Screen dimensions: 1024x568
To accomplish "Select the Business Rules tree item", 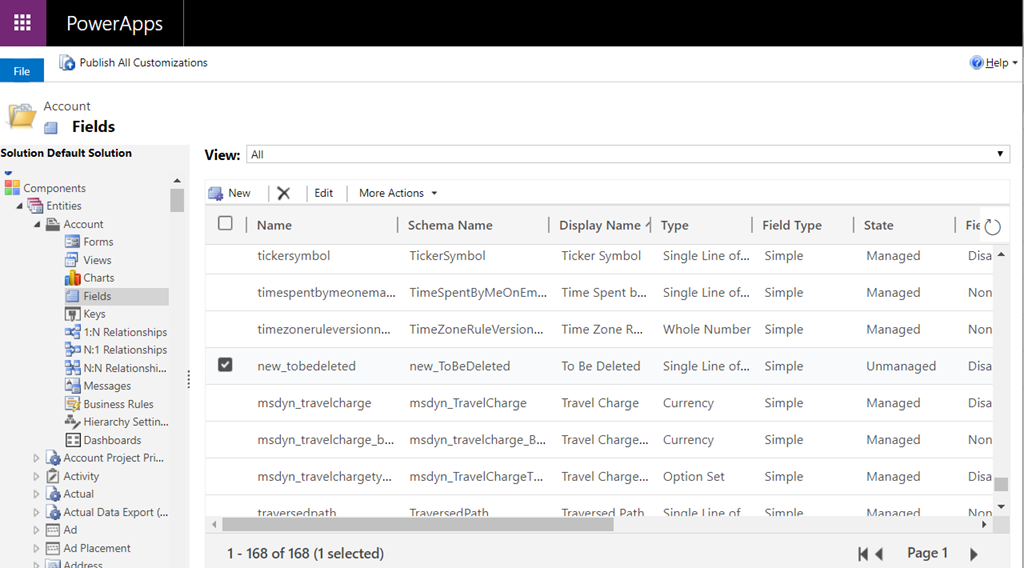I will 118,404.
